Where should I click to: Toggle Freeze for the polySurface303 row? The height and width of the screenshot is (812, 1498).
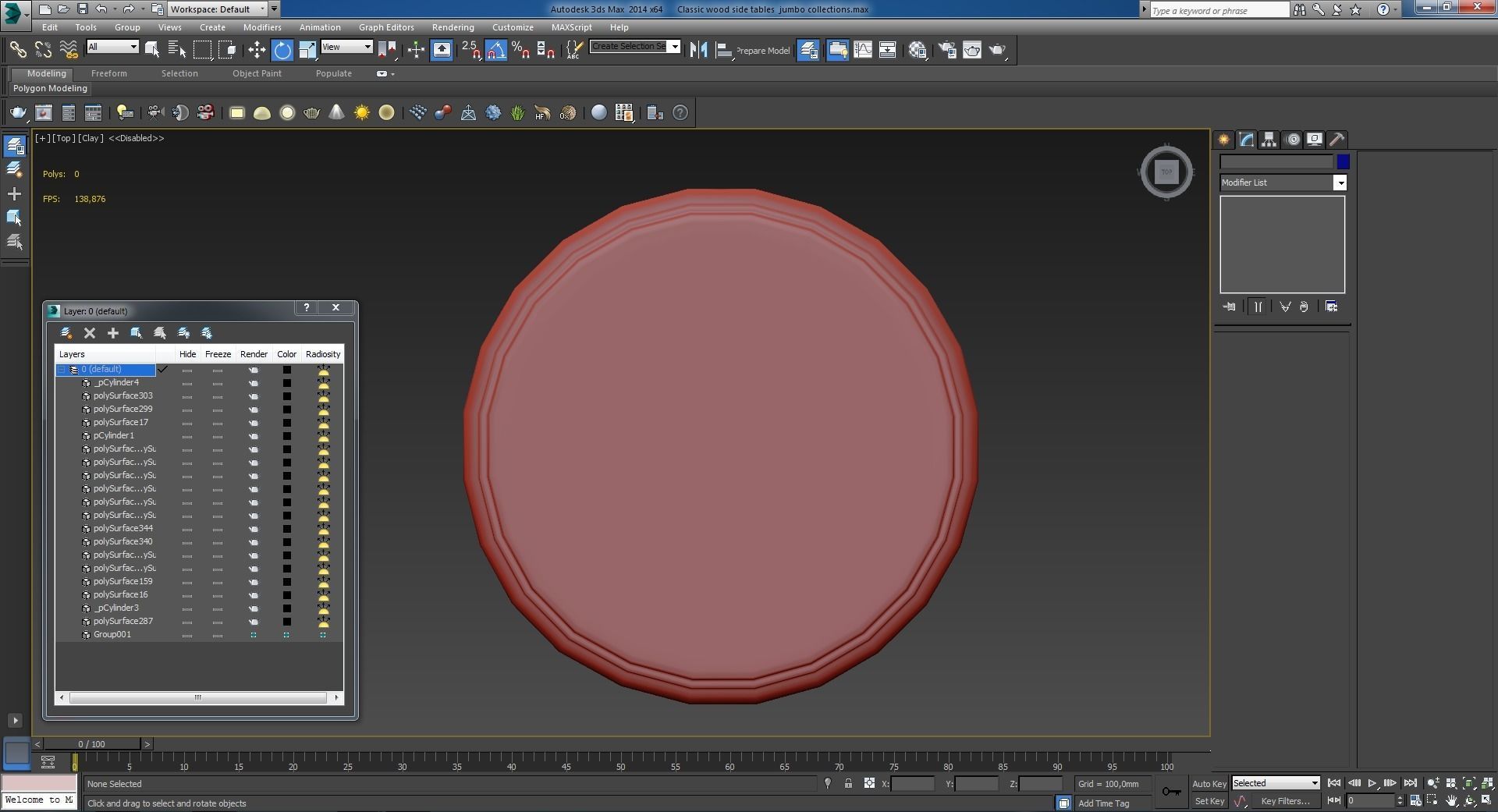coord(218,396)
